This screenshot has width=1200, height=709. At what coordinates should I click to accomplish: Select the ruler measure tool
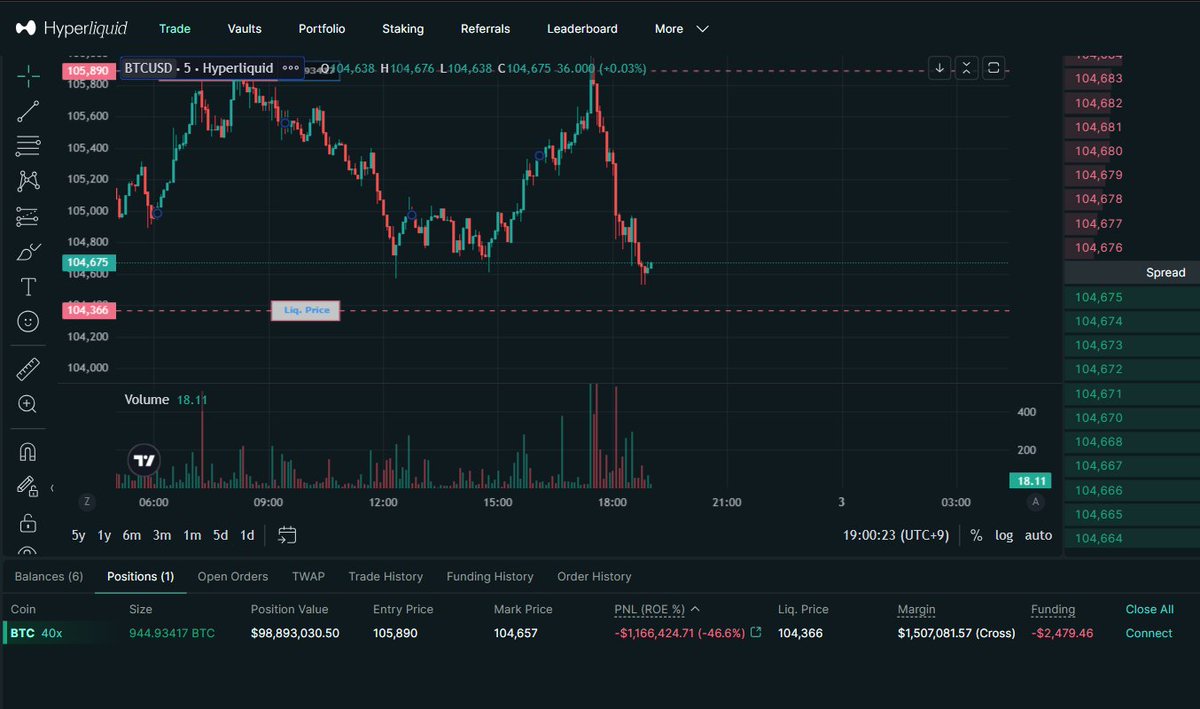(x=28, y=369)
